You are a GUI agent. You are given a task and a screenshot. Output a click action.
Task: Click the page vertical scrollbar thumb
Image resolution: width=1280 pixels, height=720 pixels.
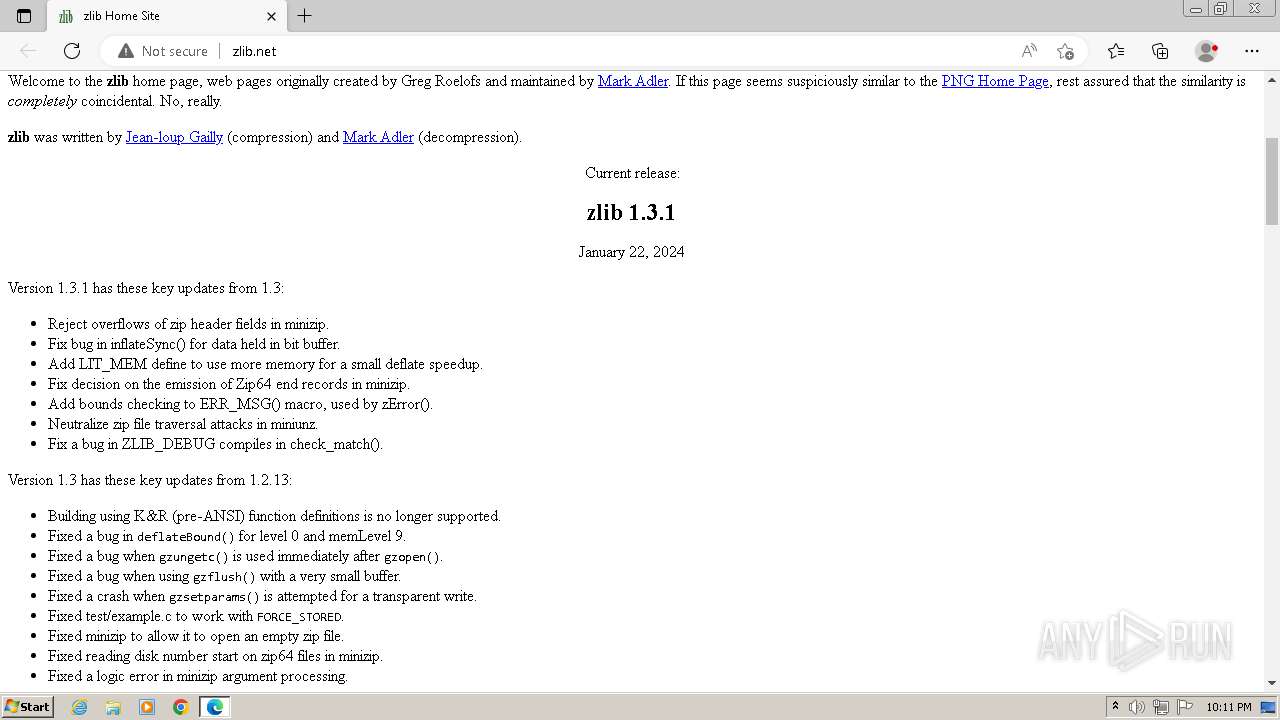[x=1272, y=181]
